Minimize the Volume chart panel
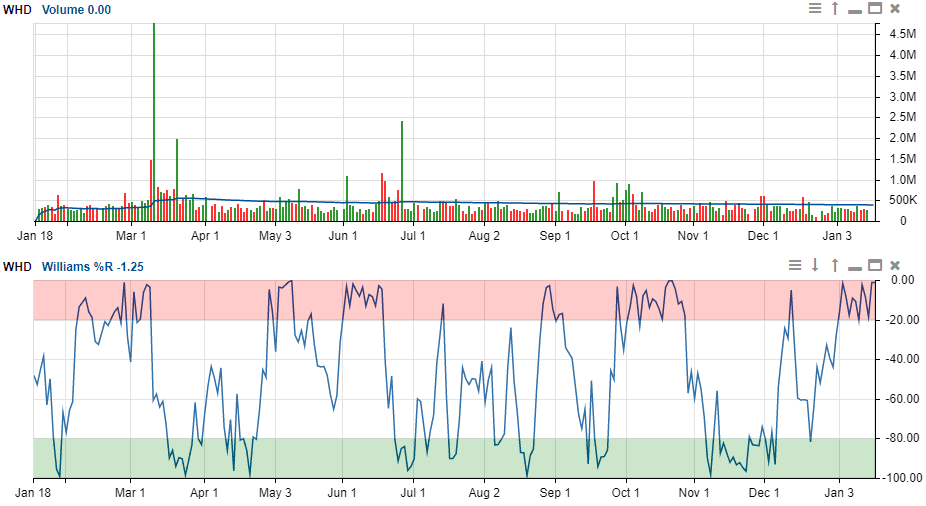 (855, 9)
